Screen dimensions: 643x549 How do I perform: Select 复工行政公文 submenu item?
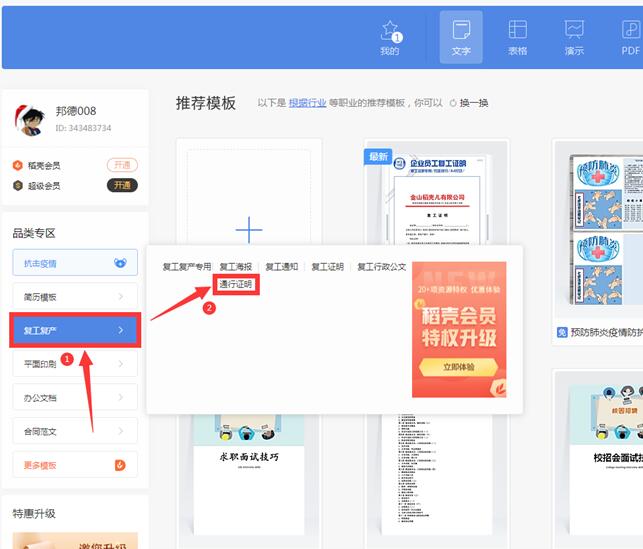click(382, 267)
